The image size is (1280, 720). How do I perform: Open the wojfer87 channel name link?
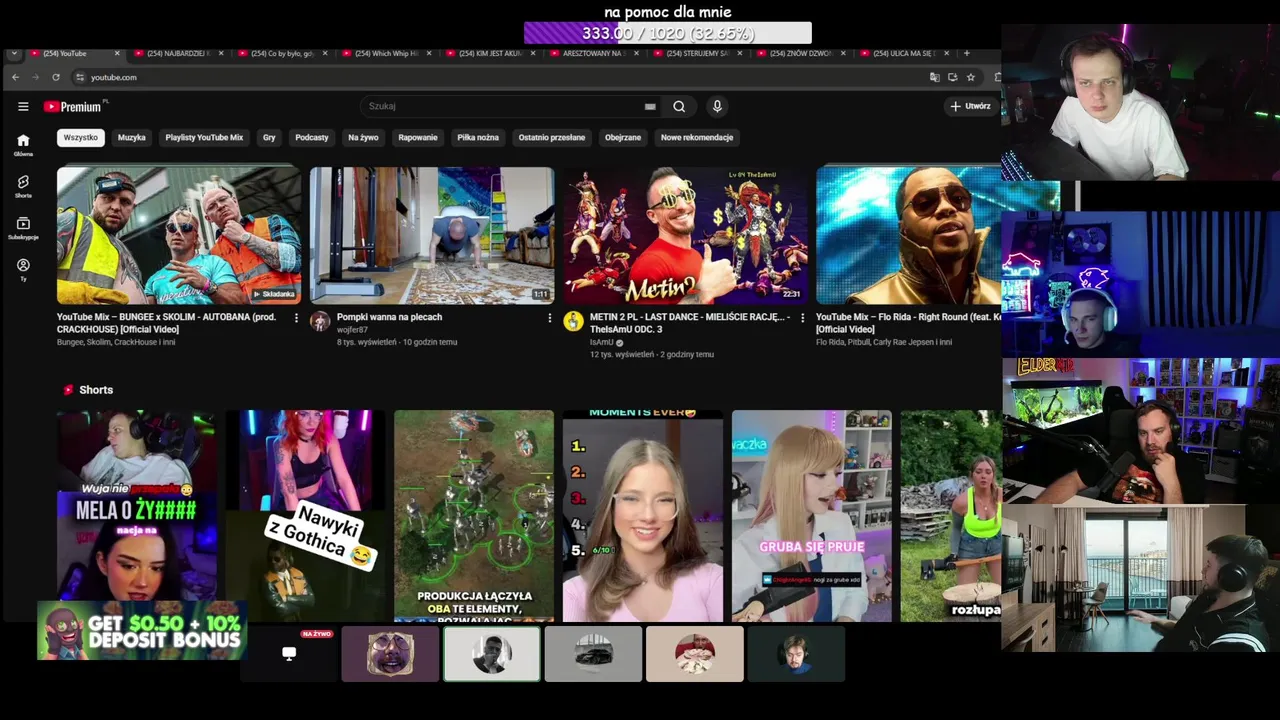click(352, 329)
